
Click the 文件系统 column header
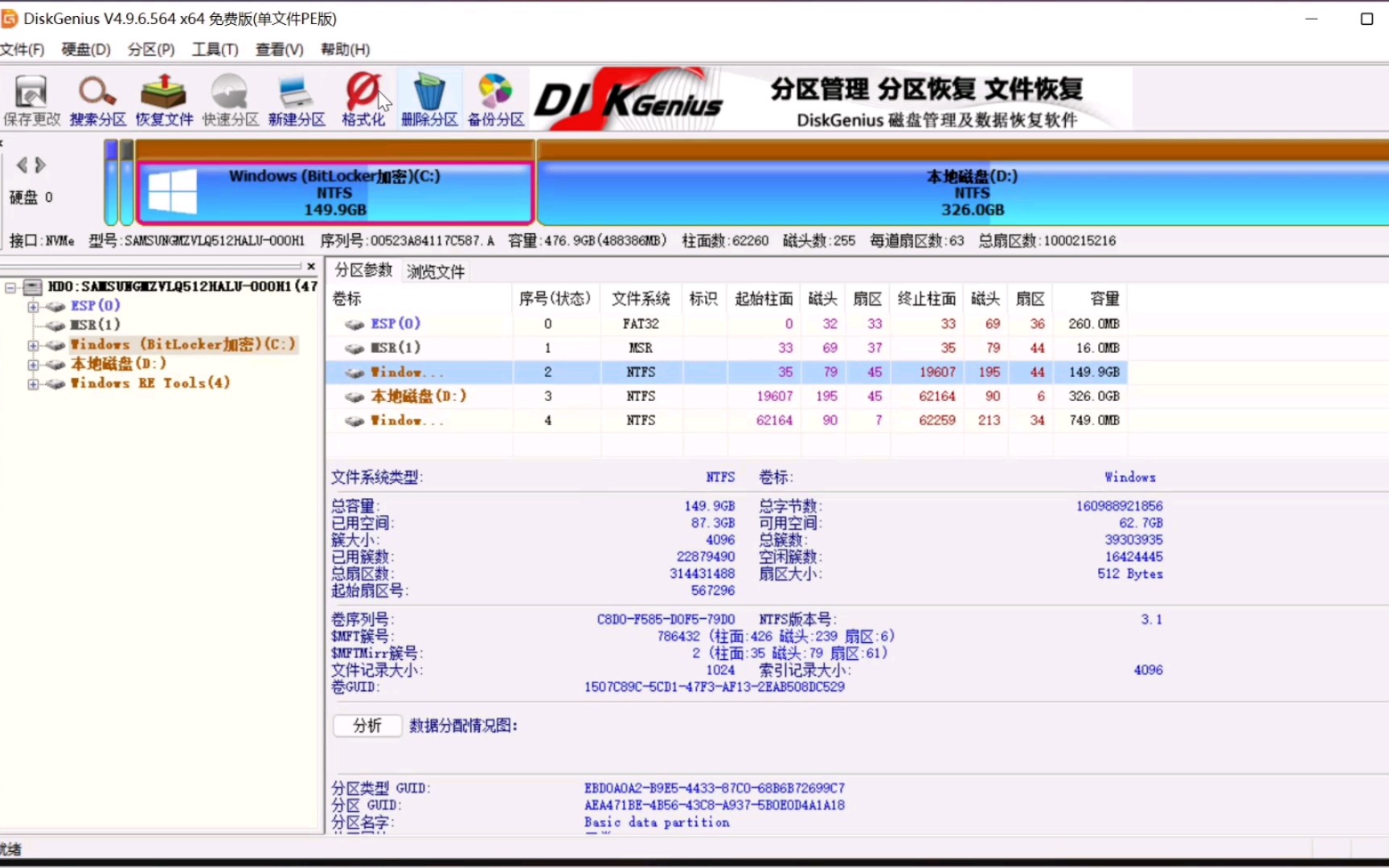[x=641, y=299]
